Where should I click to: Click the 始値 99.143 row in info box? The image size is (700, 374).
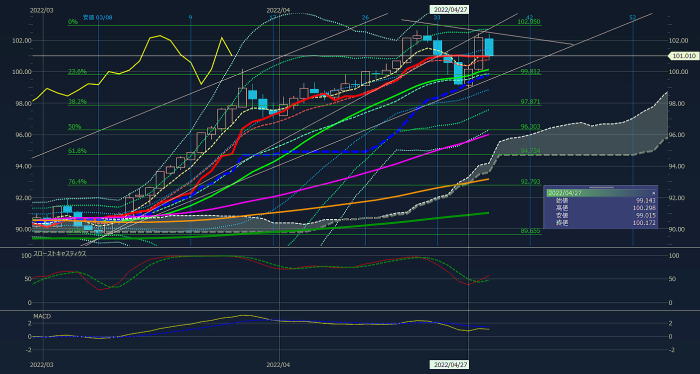[600, 201]
